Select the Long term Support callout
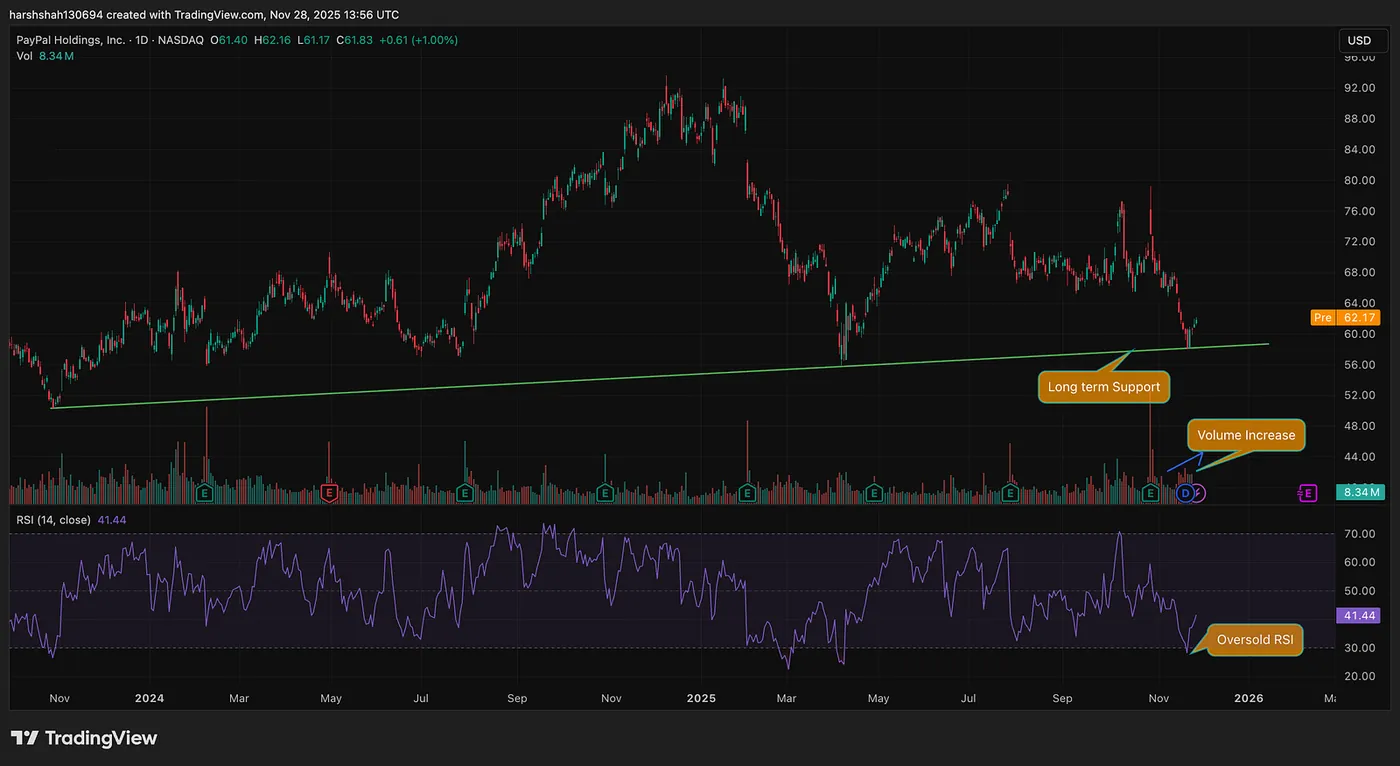 [x=1104, y=387]
